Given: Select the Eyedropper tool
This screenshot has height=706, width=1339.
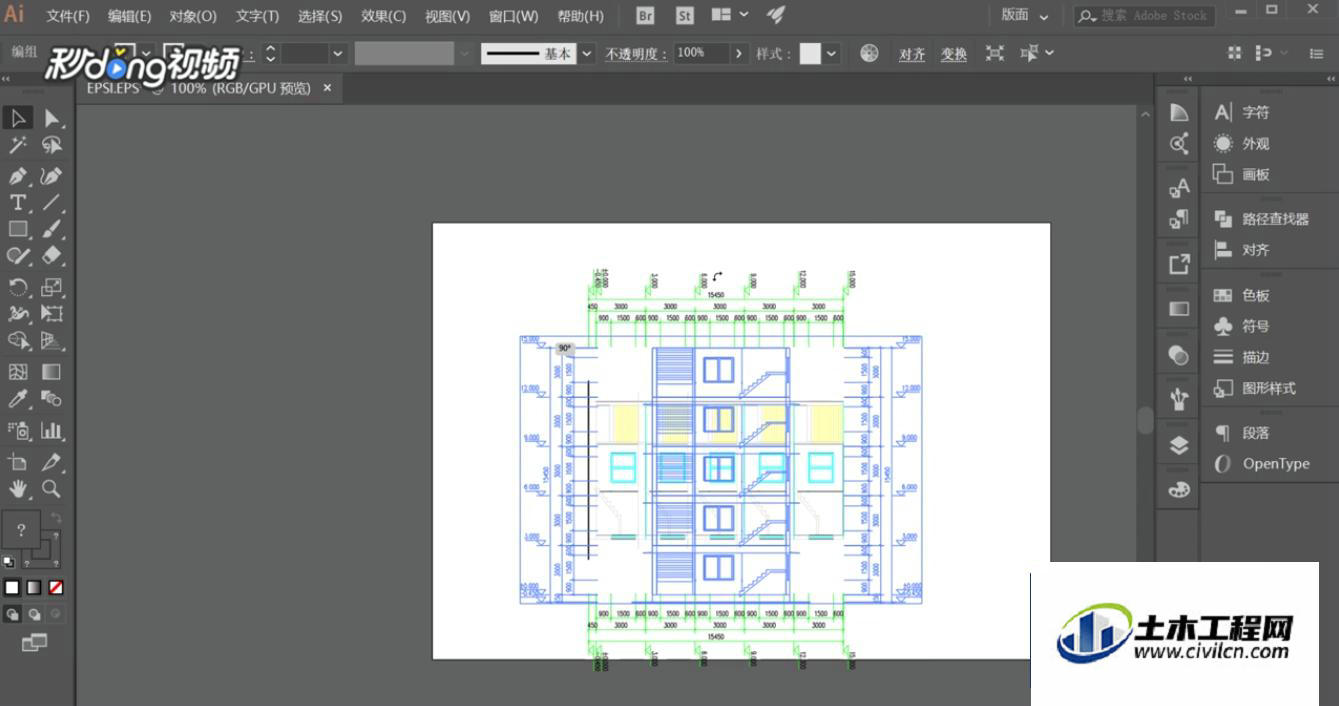Looking at the screenshot, I should [x=18, y=399].
